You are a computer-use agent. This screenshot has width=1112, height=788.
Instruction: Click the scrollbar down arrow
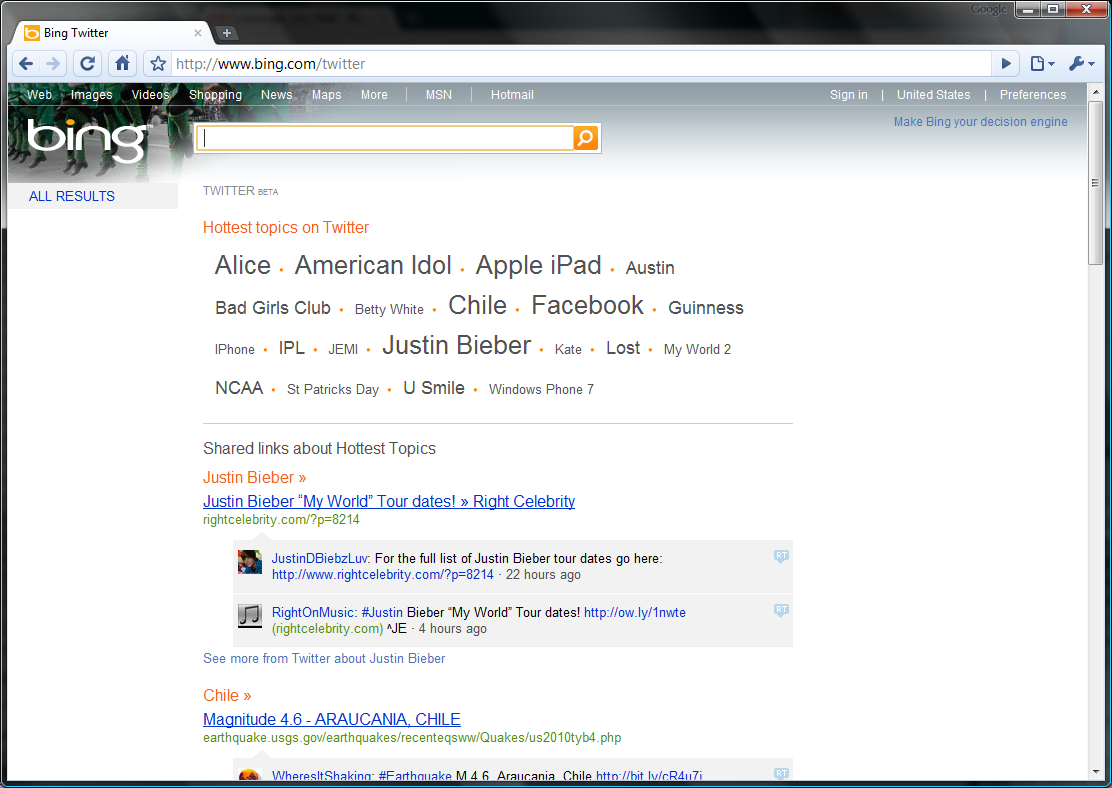coord(1096,772)
